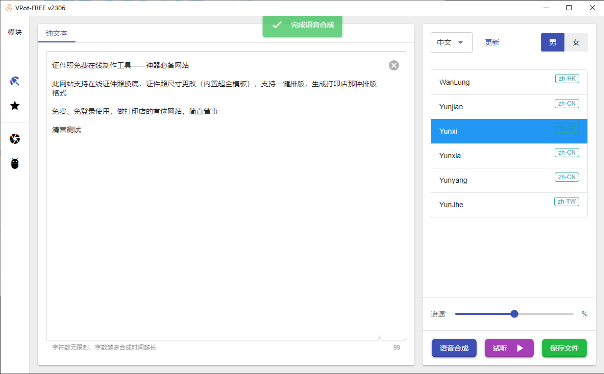This screenshot has height=374, width=604.
Task: Select the WanLung voice
Action: click(x=509, y=82)
